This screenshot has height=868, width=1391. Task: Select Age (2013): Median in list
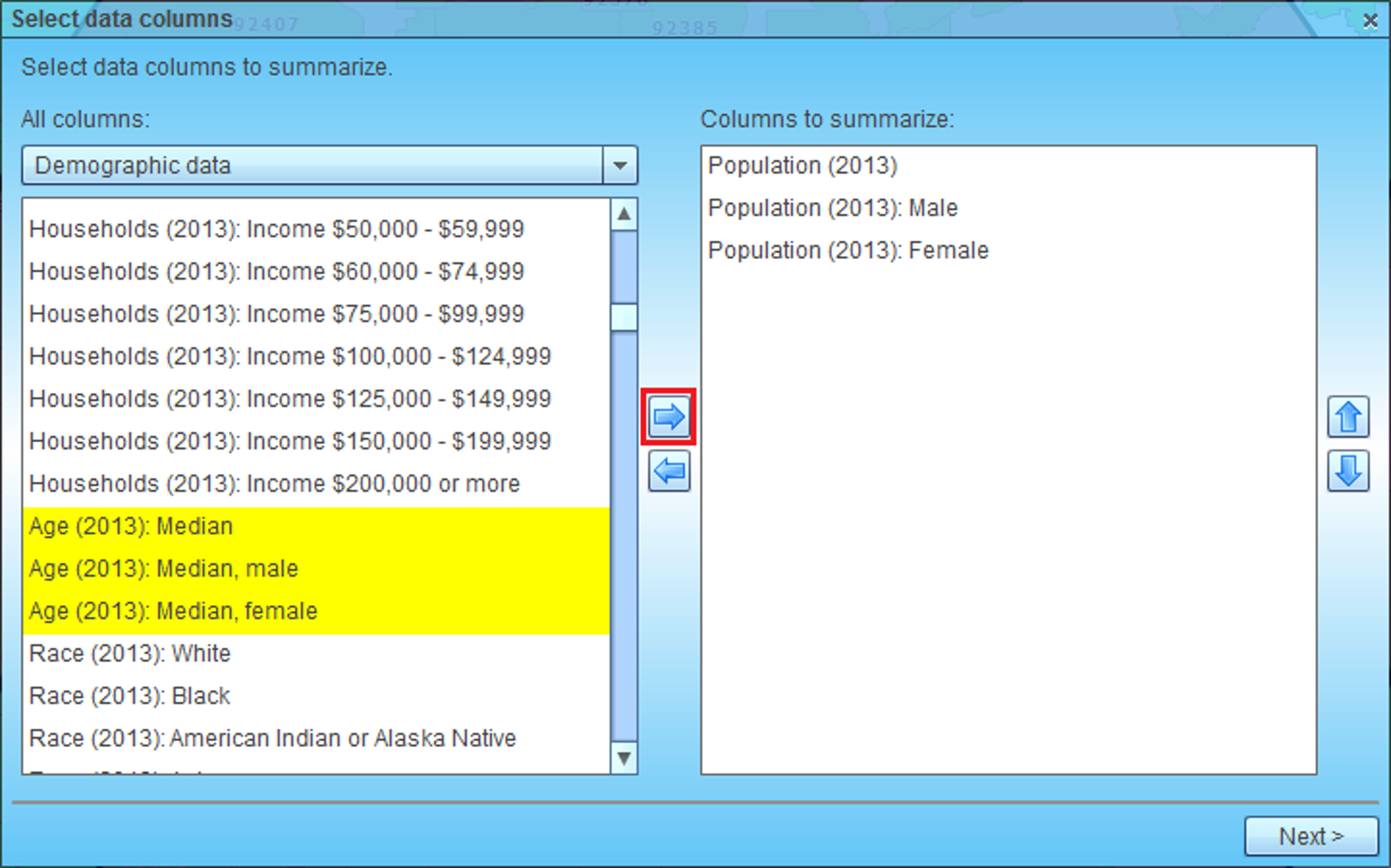(316, 527)
